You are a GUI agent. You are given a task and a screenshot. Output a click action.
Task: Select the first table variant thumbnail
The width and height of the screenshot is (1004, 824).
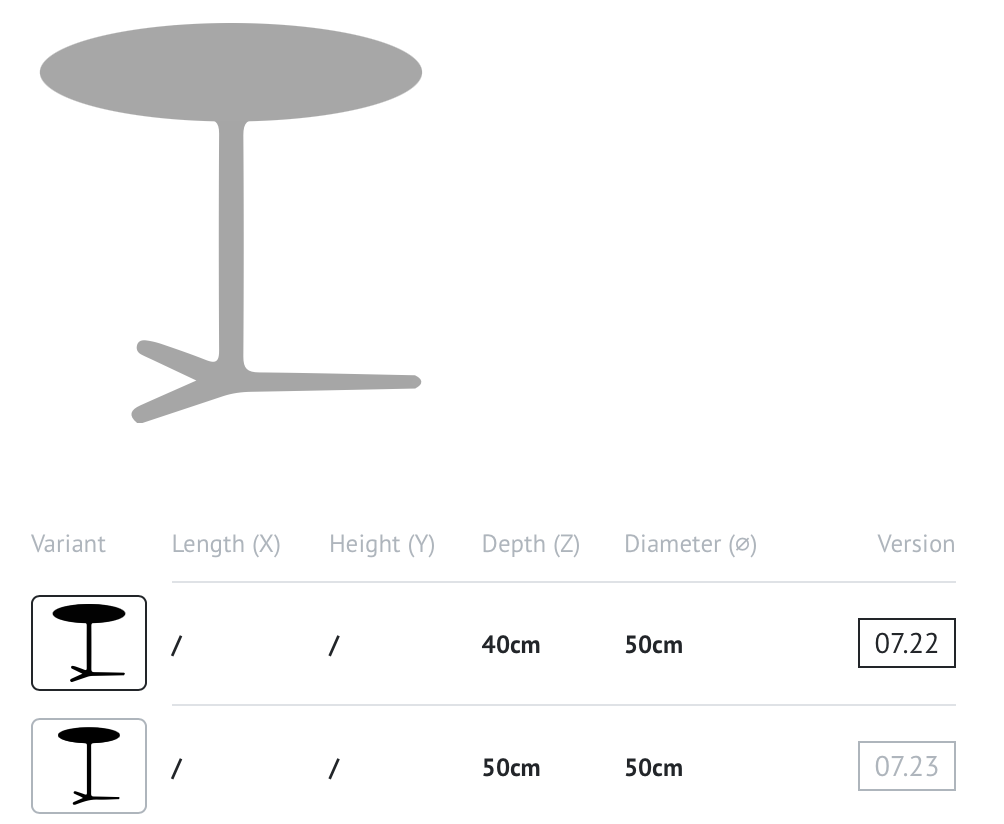[x=89, y=643]
